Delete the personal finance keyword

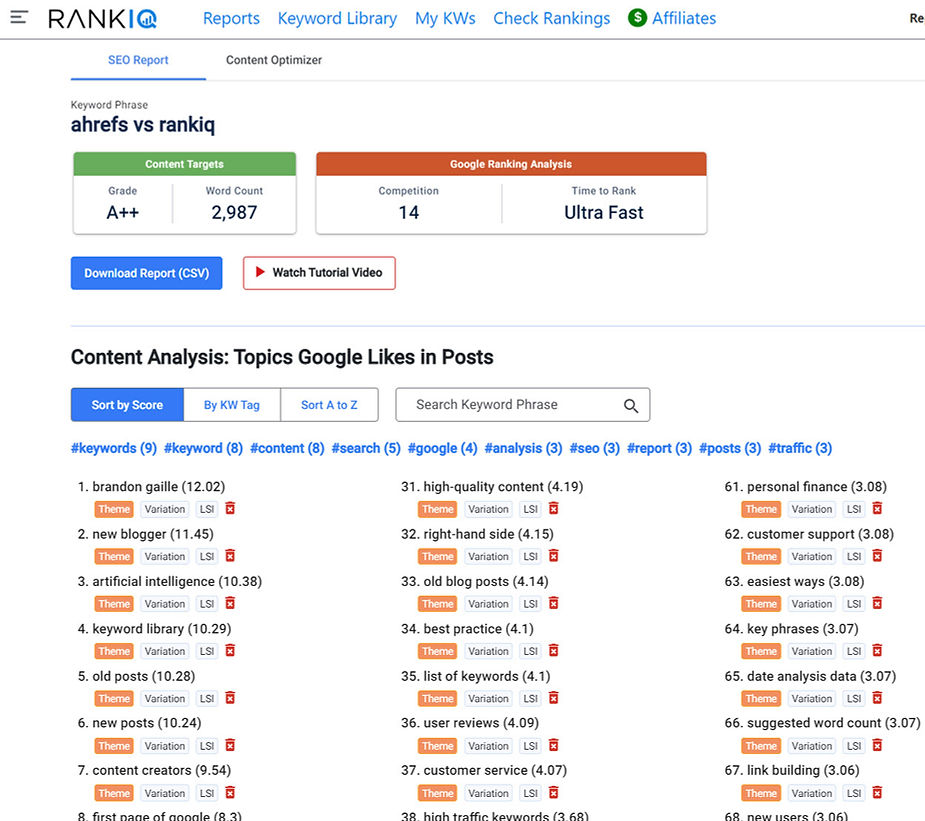pyautogui.click(x=877, y=508)
